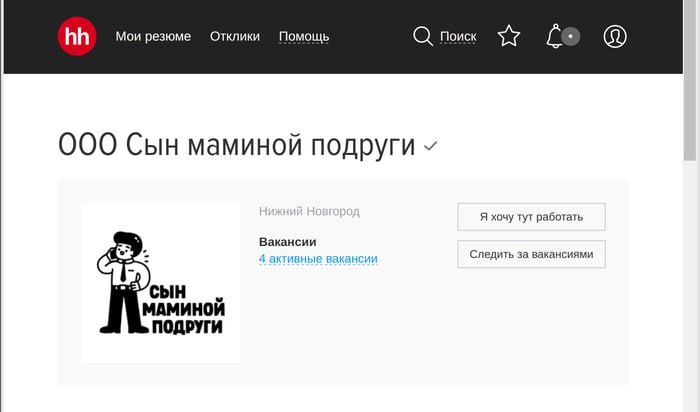Expand 4 активные вакансии link
This screenshot has width=700, height=412.
318,259
